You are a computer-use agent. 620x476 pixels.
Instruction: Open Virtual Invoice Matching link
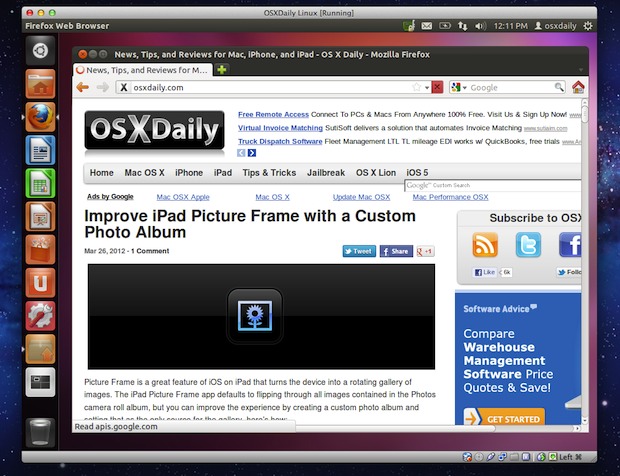[x=280, y=128]
